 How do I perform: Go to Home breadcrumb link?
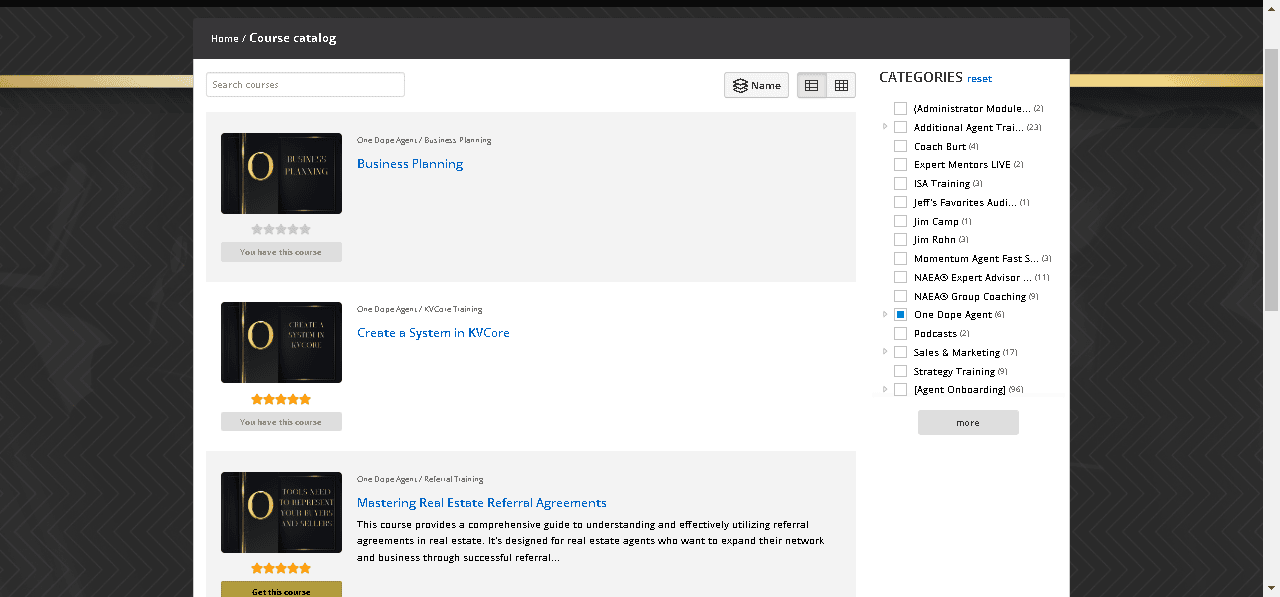pos(225,39)
